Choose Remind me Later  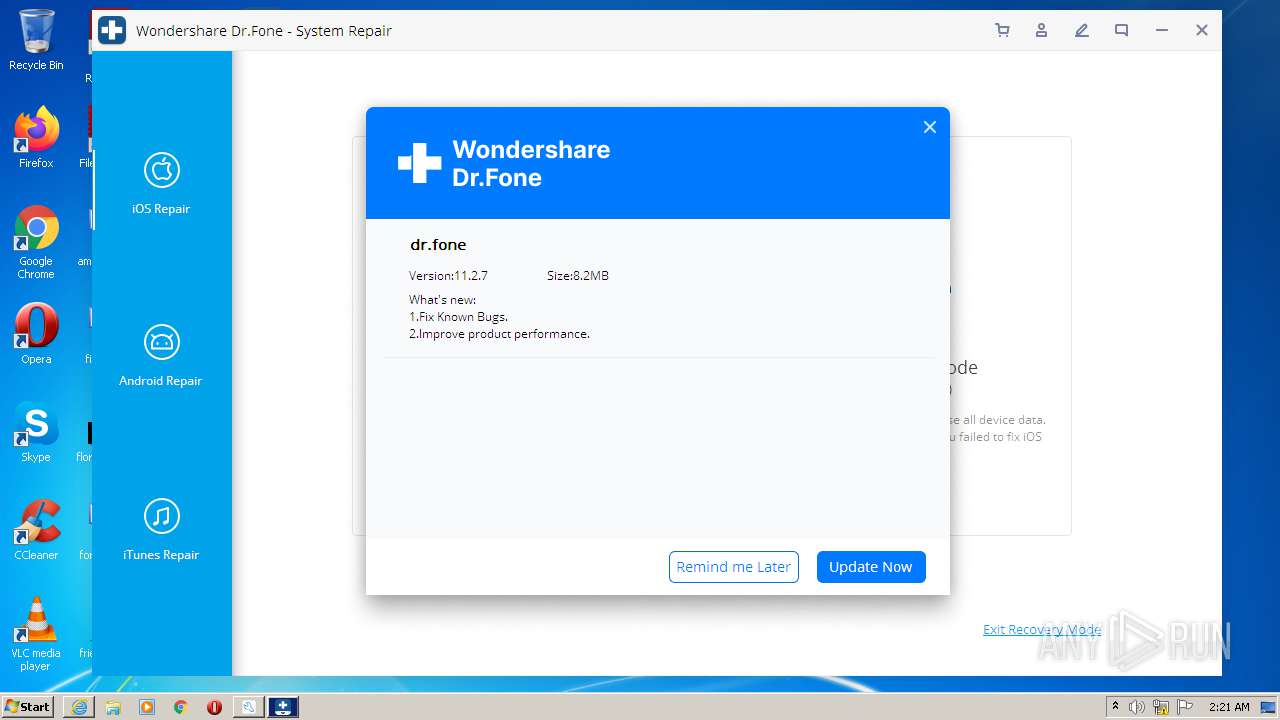coord(734,567)
